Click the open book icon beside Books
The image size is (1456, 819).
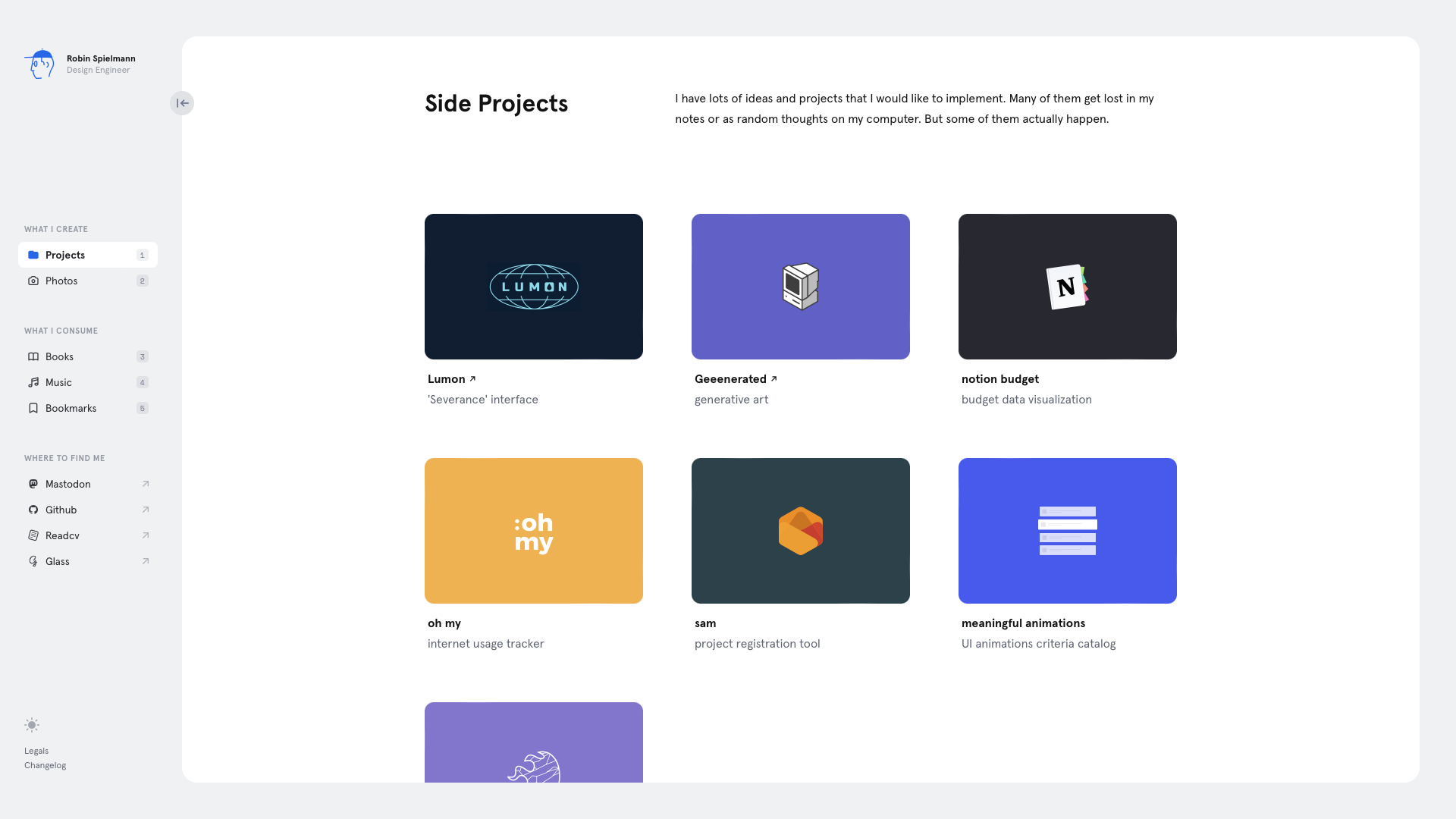33,356
